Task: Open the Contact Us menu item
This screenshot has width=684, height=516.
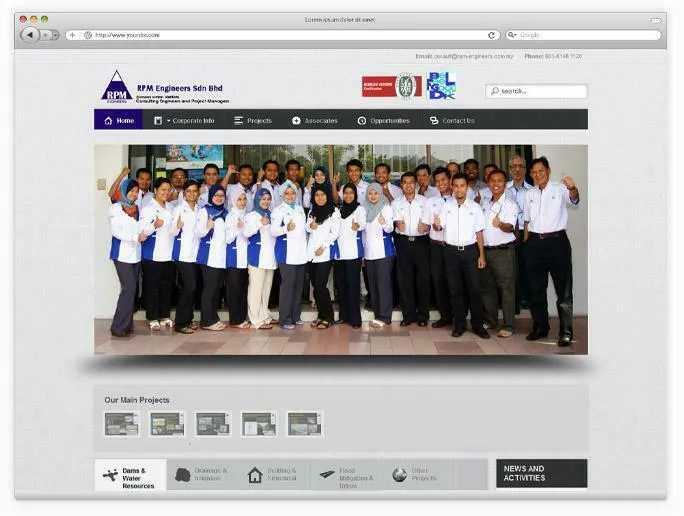Action: click(x=452, y=120)
